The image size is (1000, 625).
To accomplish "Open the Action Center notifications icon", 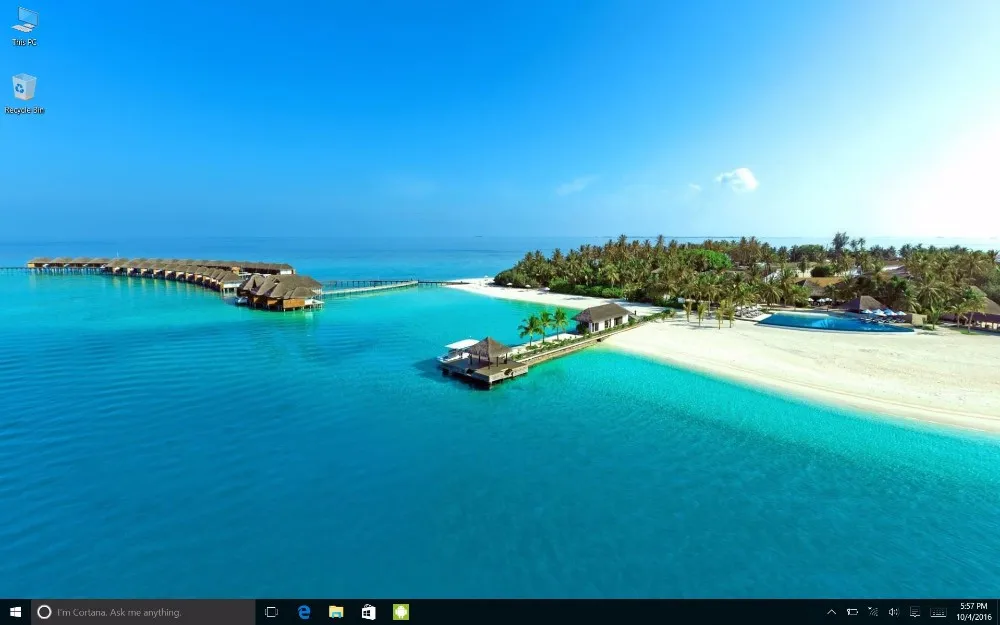I will click(x=915, y=612).
